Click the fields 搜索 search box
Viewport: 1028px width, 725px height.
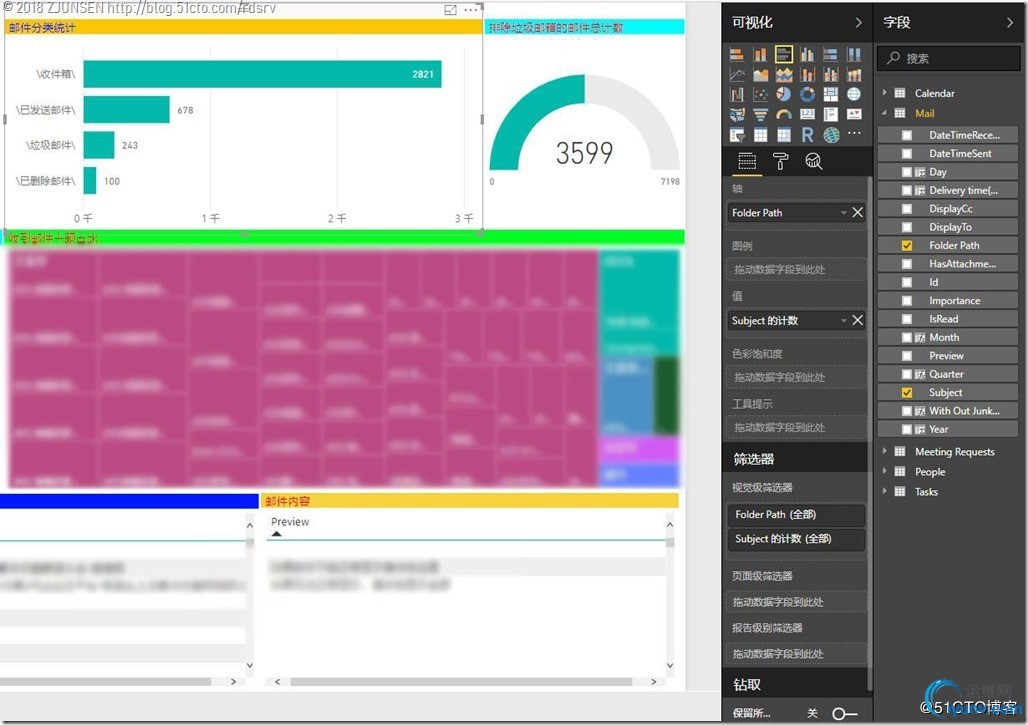coord(949,58)
